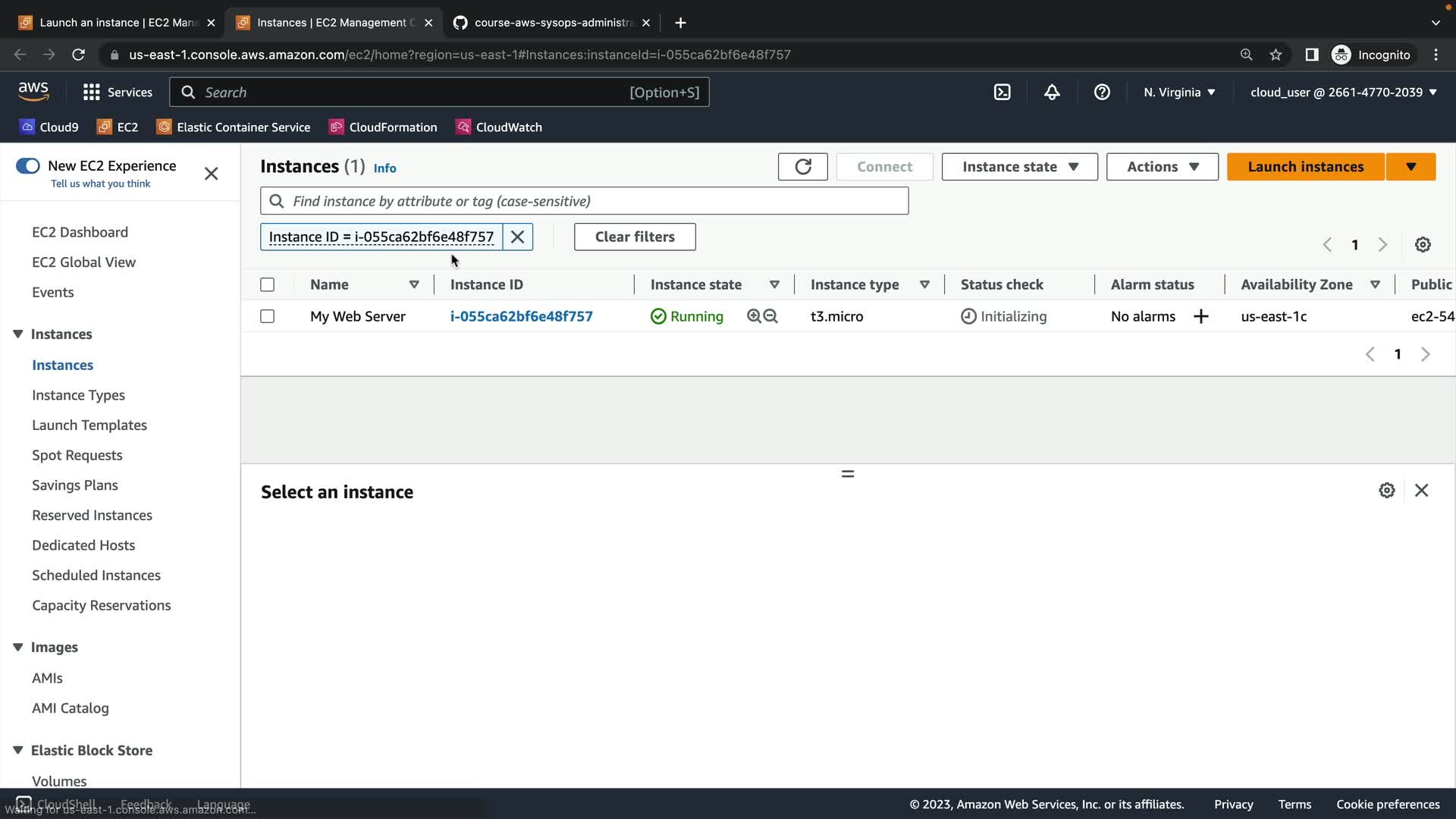Open the help question mark icon
Screen dimensions: 1456x819
[1102, 92]
